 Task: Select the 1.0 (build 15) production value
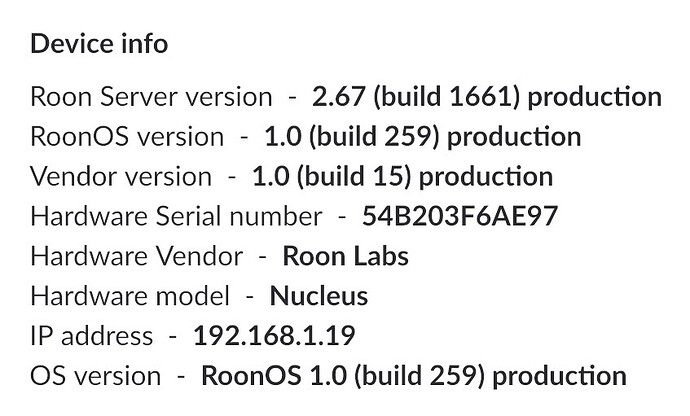[x=402, y=177]
